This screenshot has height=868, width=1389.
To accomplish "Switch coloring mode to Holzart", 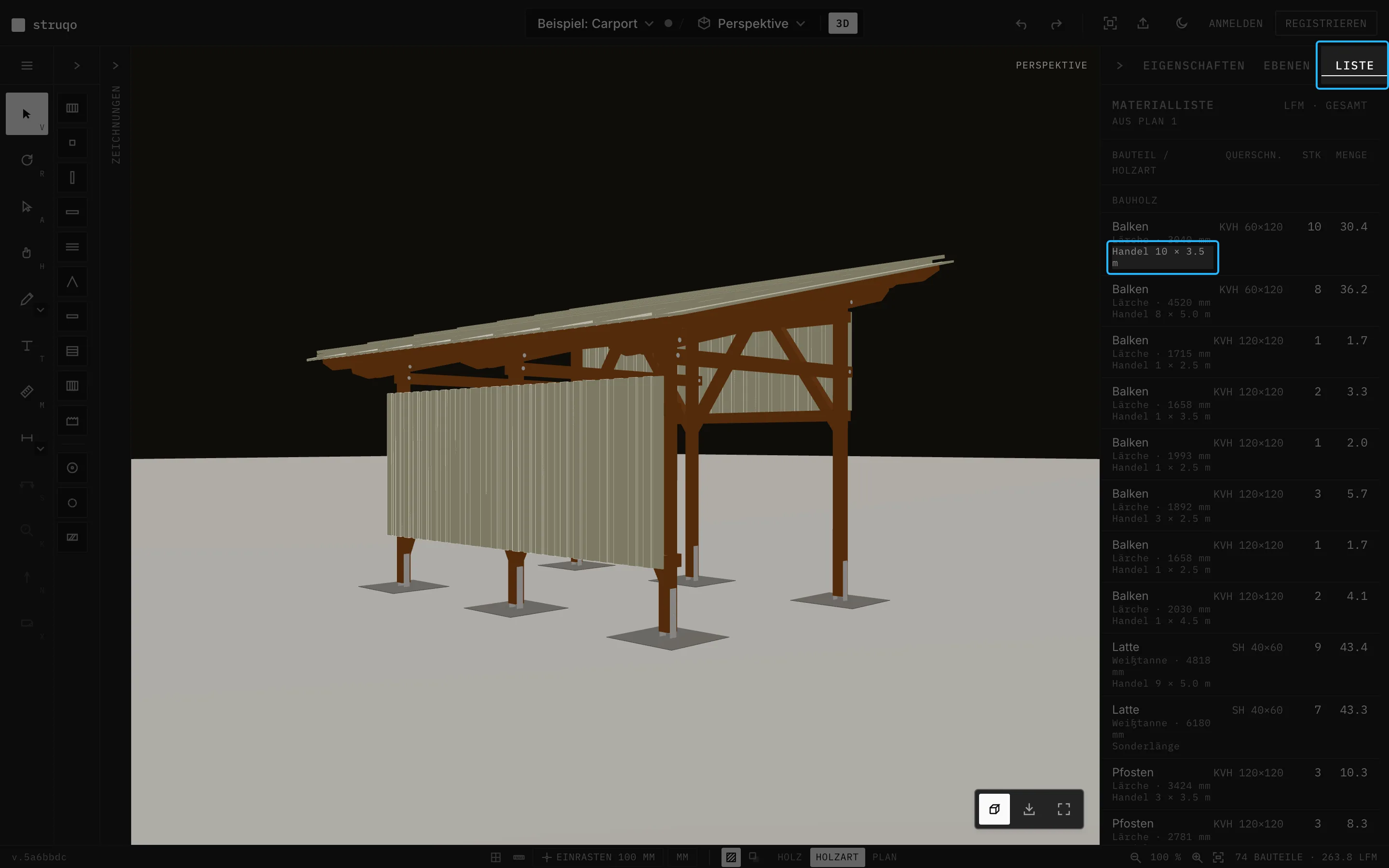I will point(837,857).
